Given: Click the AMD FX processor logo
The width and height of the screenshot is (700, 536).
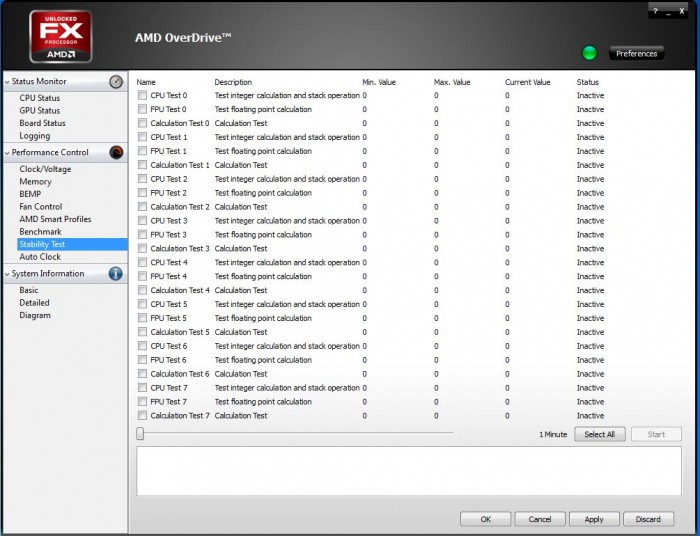Looking at the screenshot, I should [x=61, y=37].
